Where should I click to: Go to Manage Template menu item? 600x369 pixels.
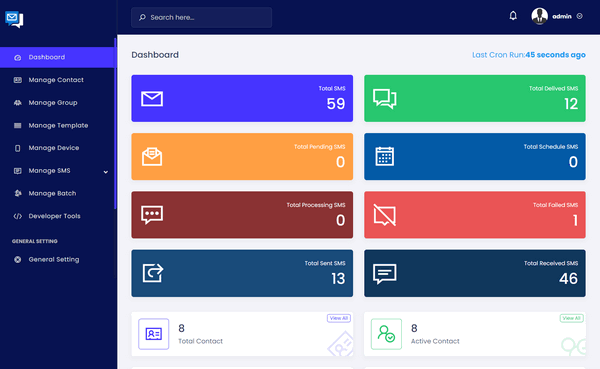point(57,125)
